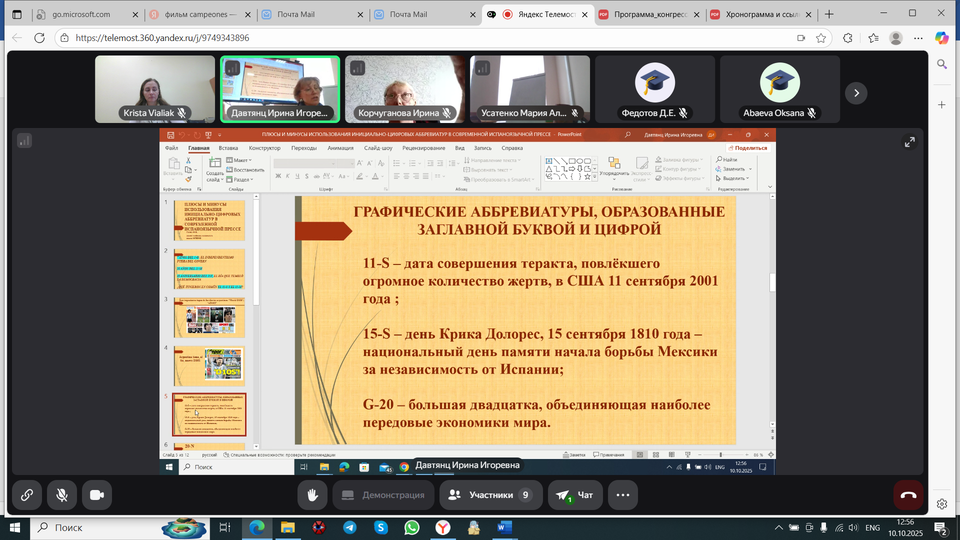Switch to the Программа_конгресс PDF tab
960x540 pixels.
[645, 15]
